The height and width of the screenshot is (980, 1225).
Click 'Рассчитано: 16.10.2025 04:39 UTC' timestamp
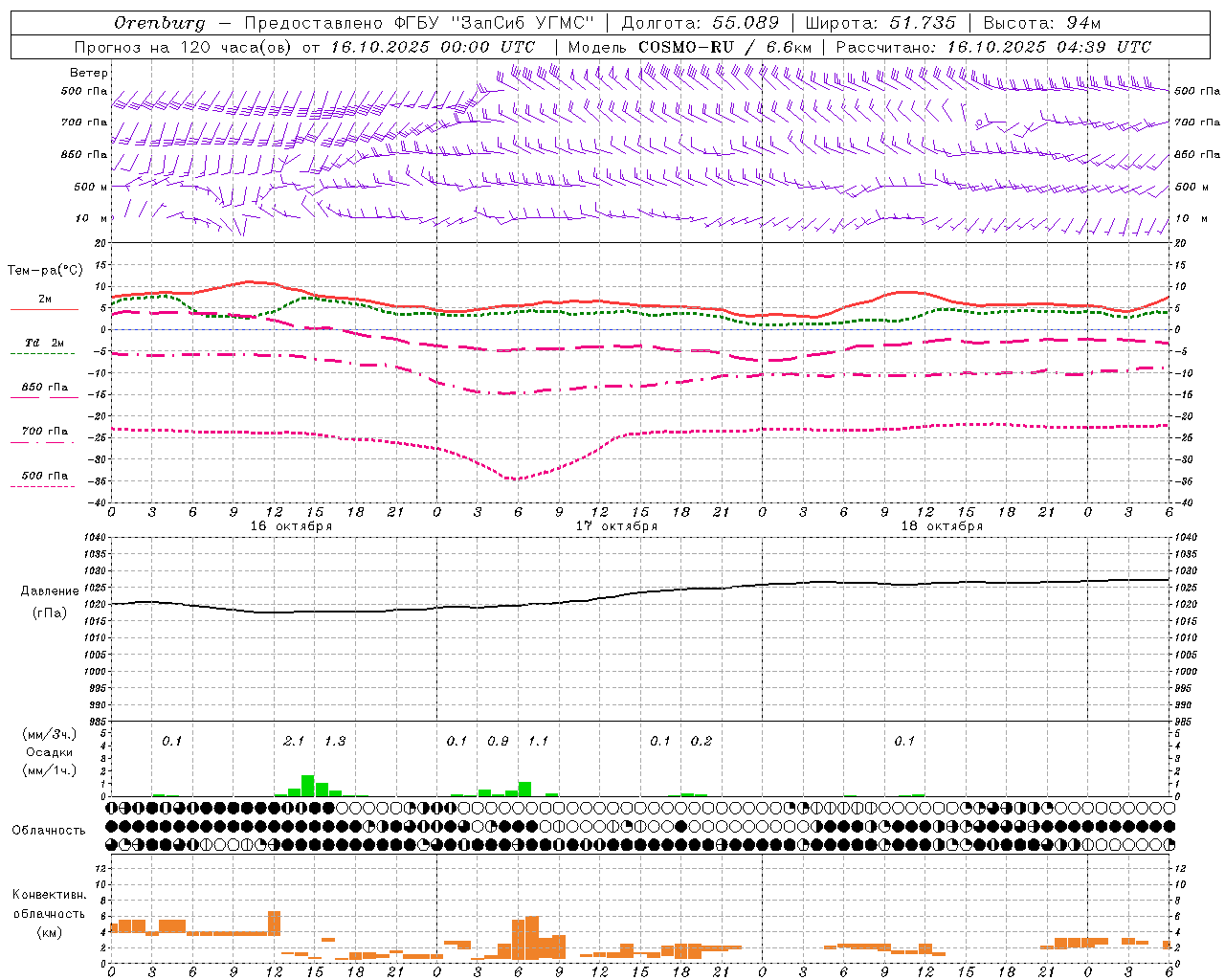click(x=993, y=47)
